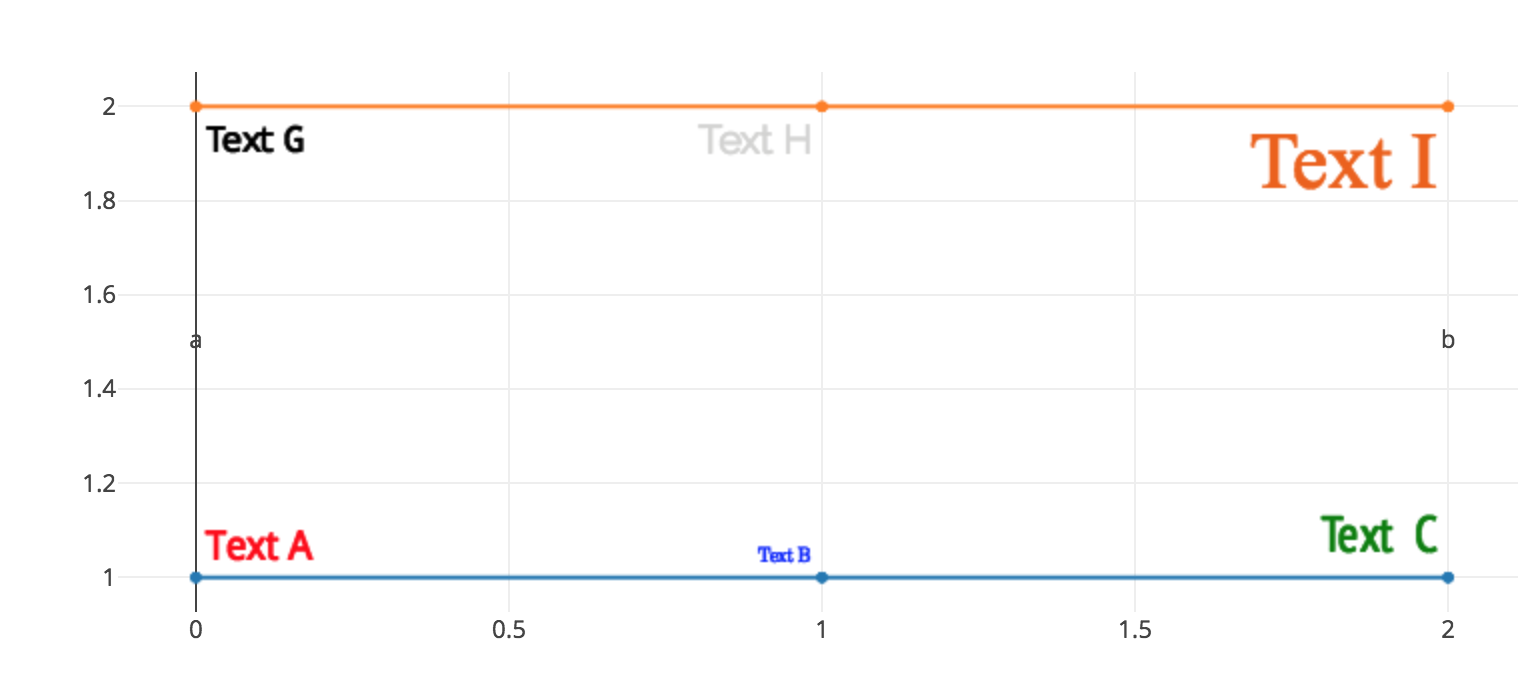Click the large orange Text I label
Viewport: 1518px width, 698px height.
pos(1343,162)
